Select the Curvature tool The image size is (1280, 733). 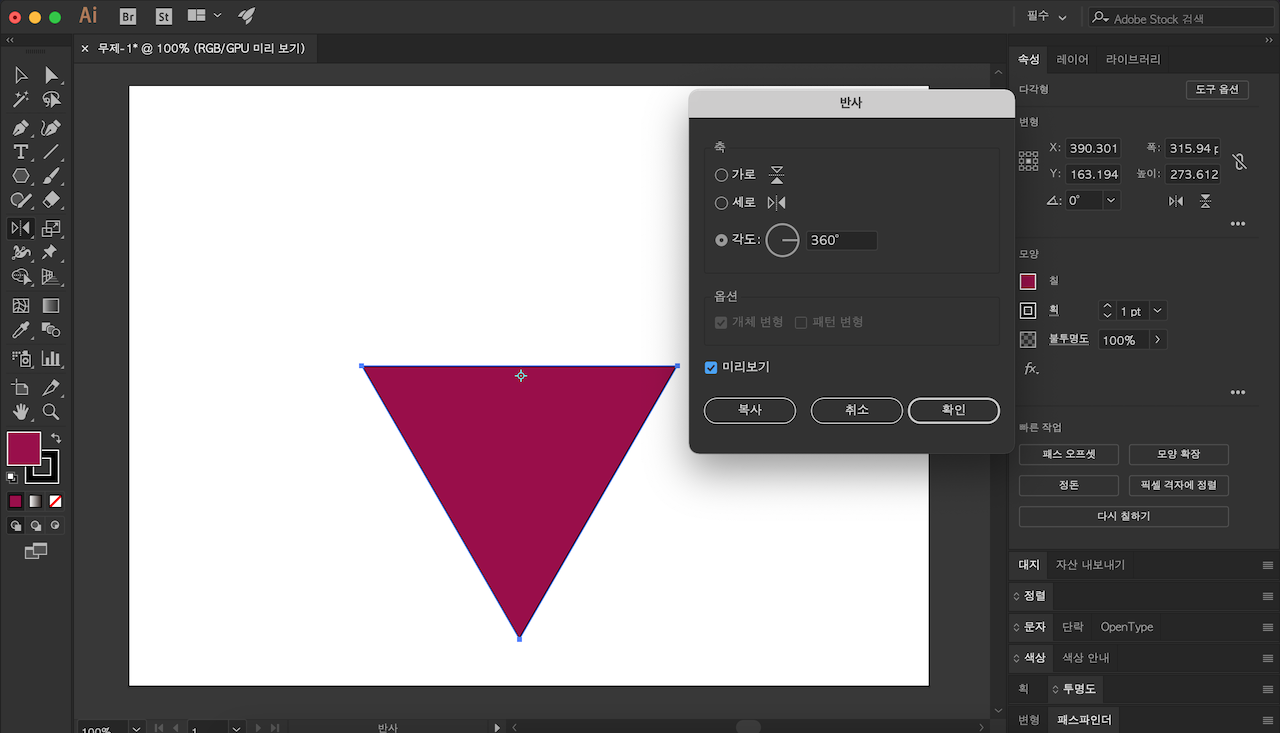[51, 128]
